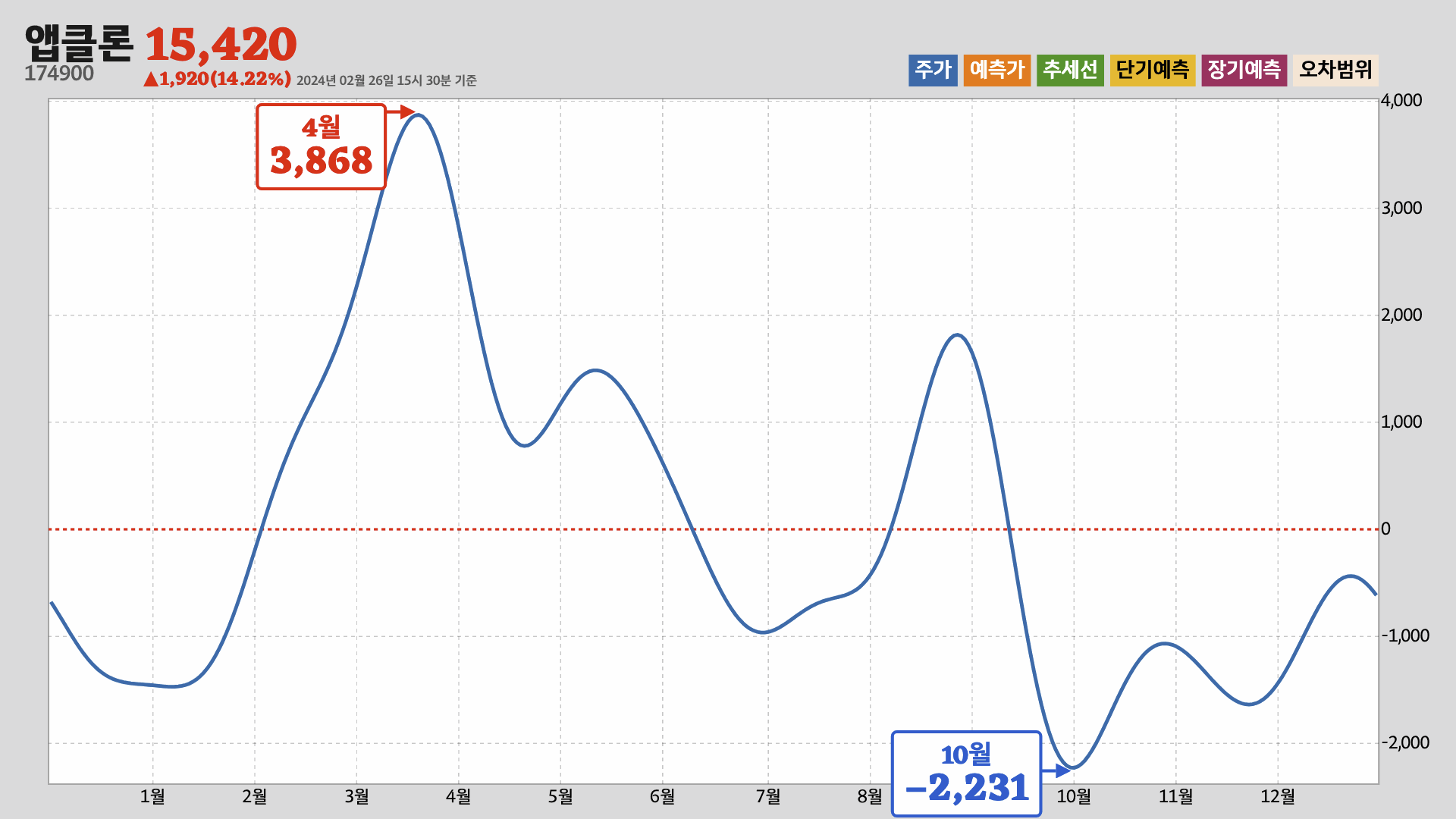Viewport: 1456px width, 819px height.
Task: Click the 11월 x-axis label
Action: coord(1176,796)
